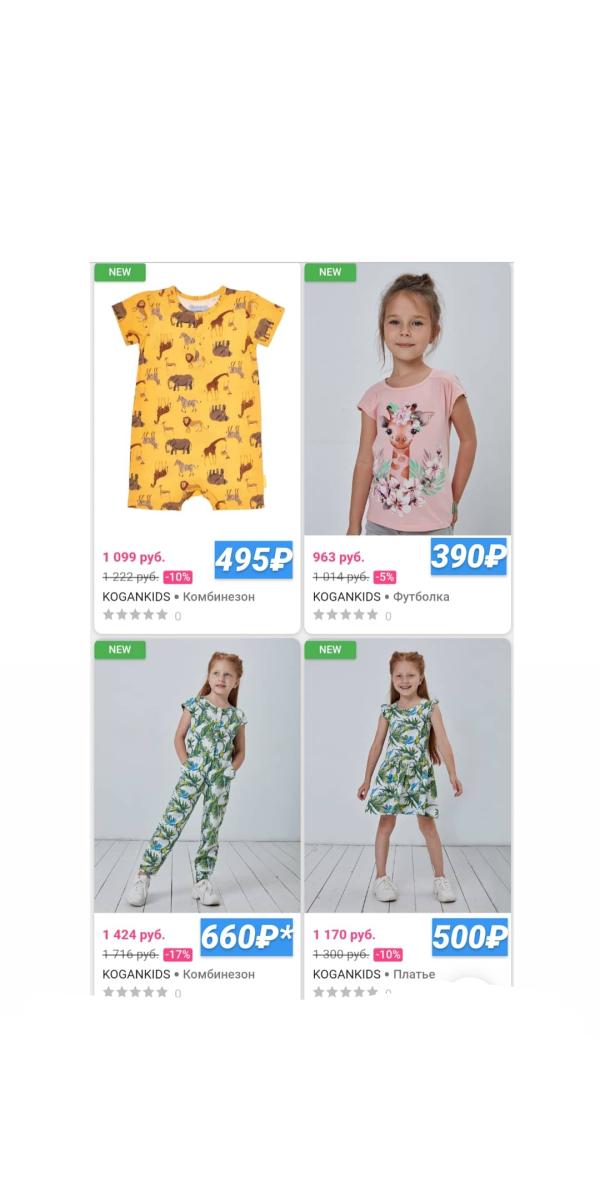Rate the Футболка item with stars
Screen dimensions: 600x1183
[345, 615]
